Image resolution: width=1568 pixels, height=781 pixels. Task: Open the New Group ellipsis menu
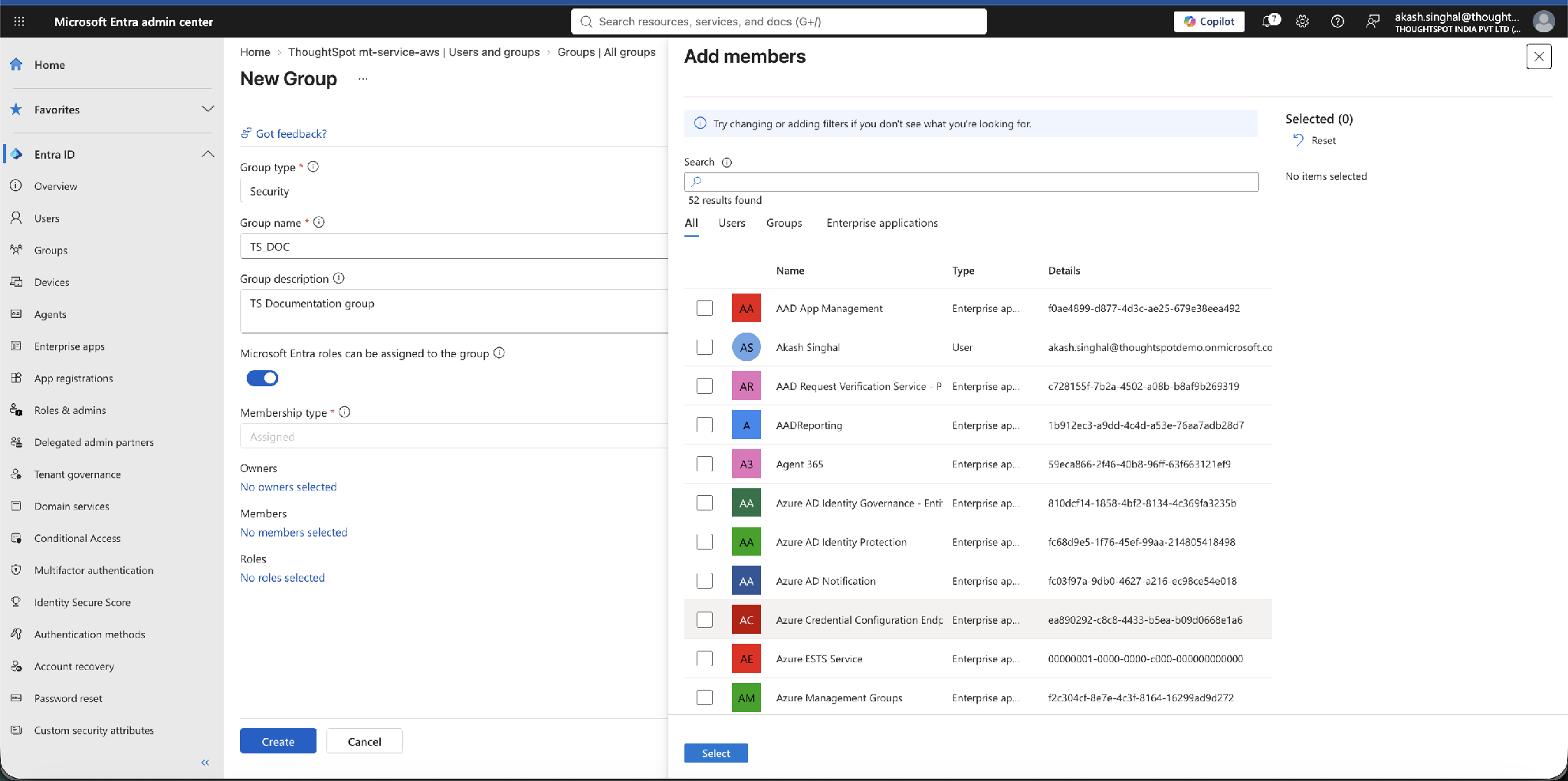coord(362,79)
